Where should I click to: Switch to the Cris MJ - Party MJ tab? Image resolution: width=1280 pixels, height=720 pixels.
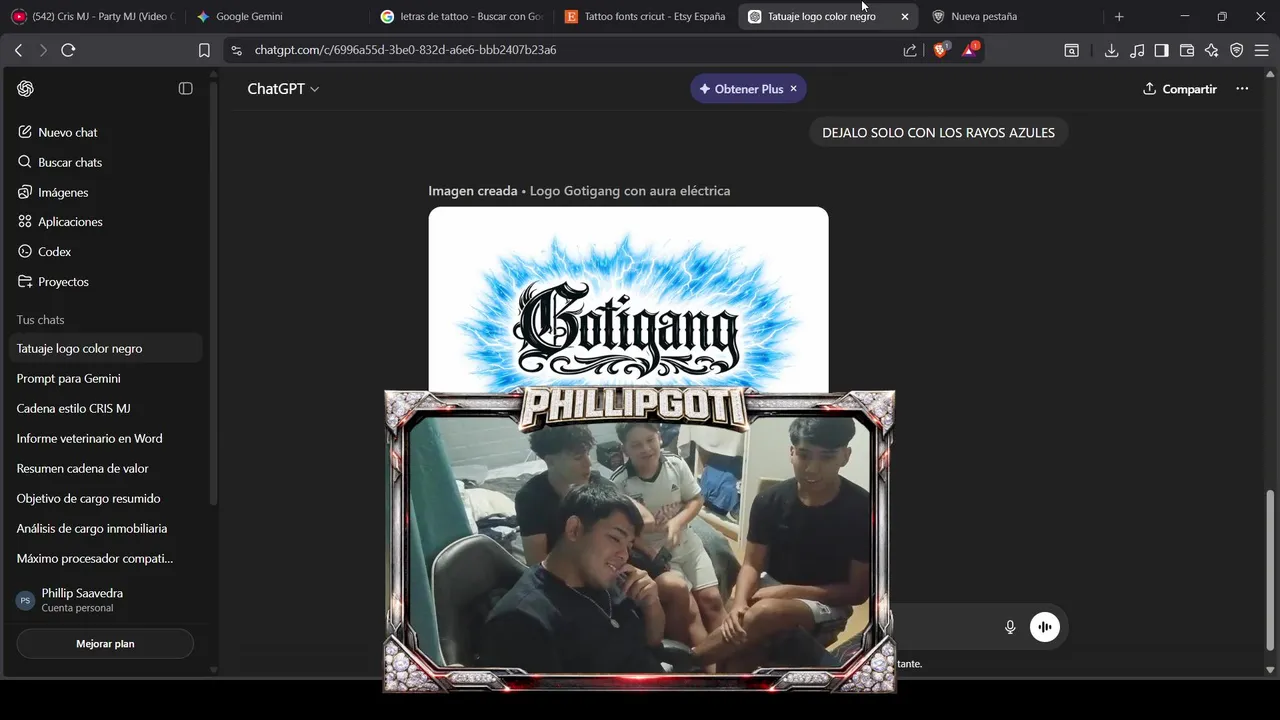point(93,16)
